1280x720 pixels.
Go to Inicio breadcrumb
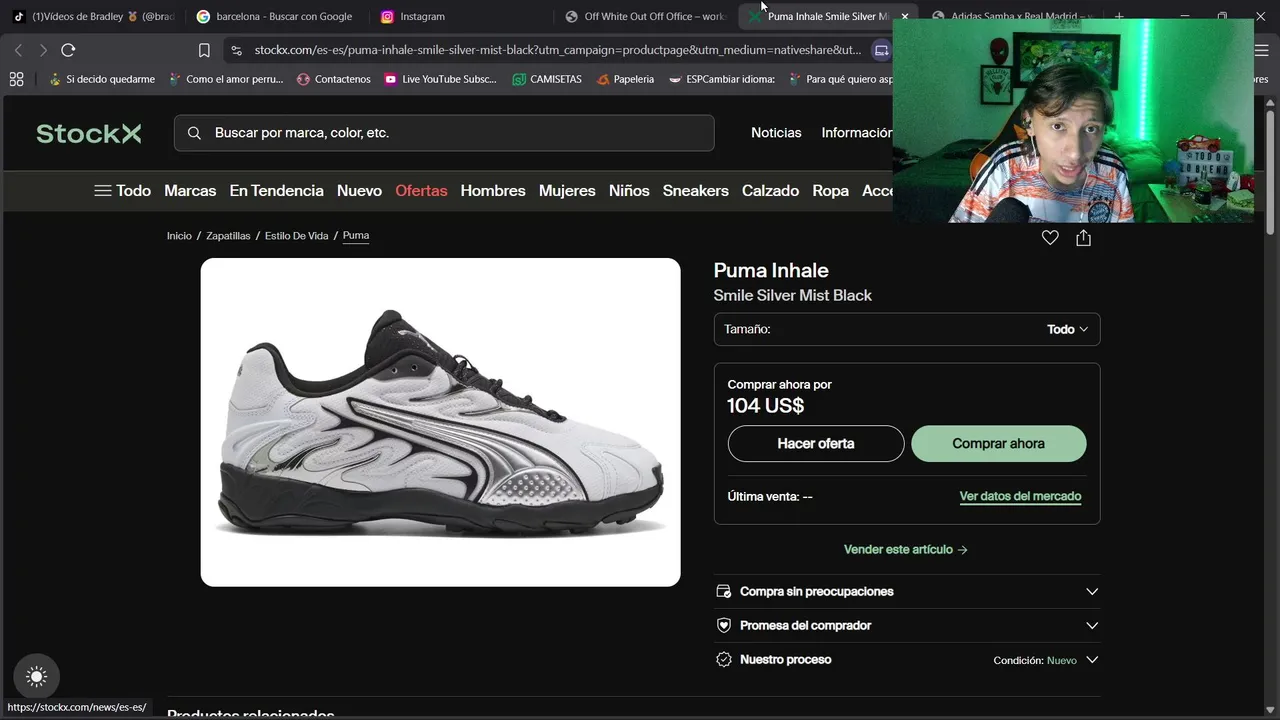tap(179, 236)
